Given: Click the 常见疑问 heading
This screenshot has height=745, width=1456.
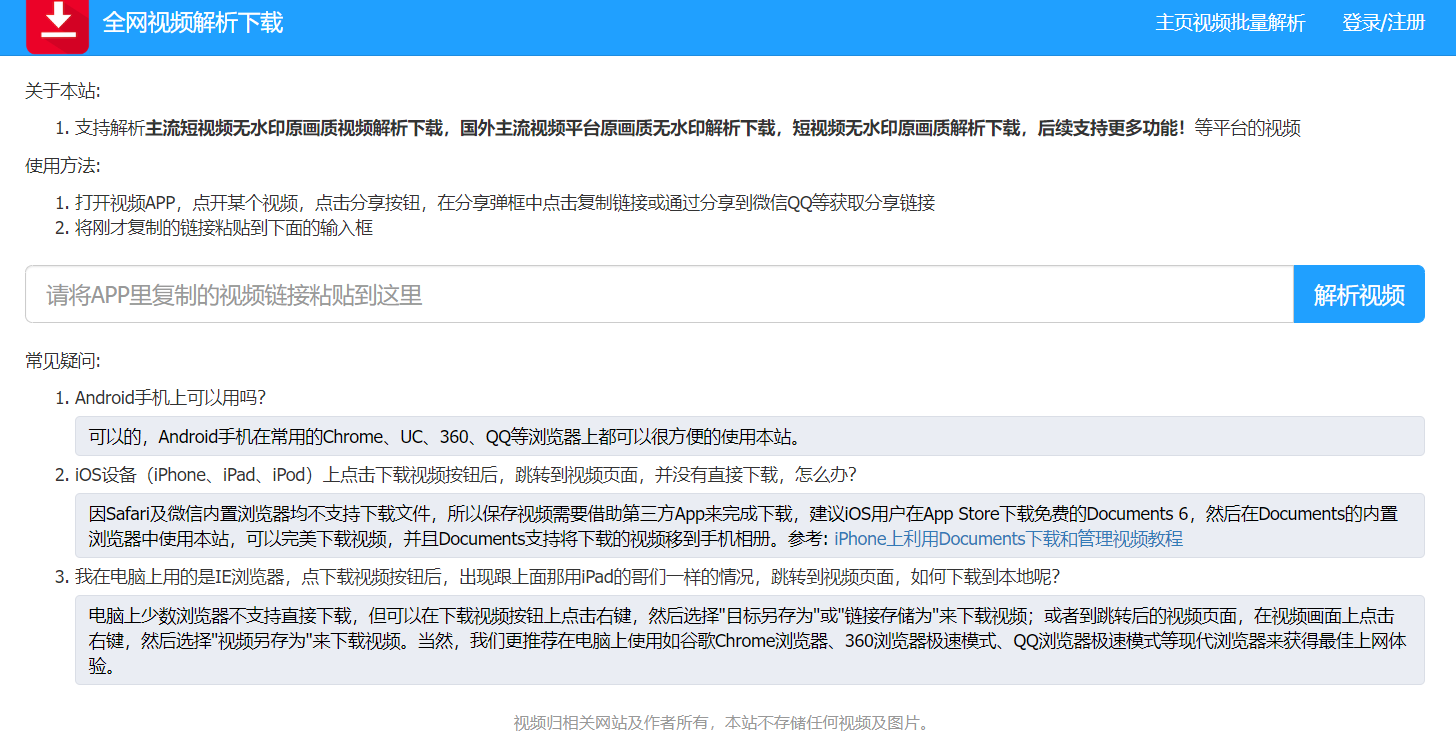Looking at the screenshot, I should point(63,361).
